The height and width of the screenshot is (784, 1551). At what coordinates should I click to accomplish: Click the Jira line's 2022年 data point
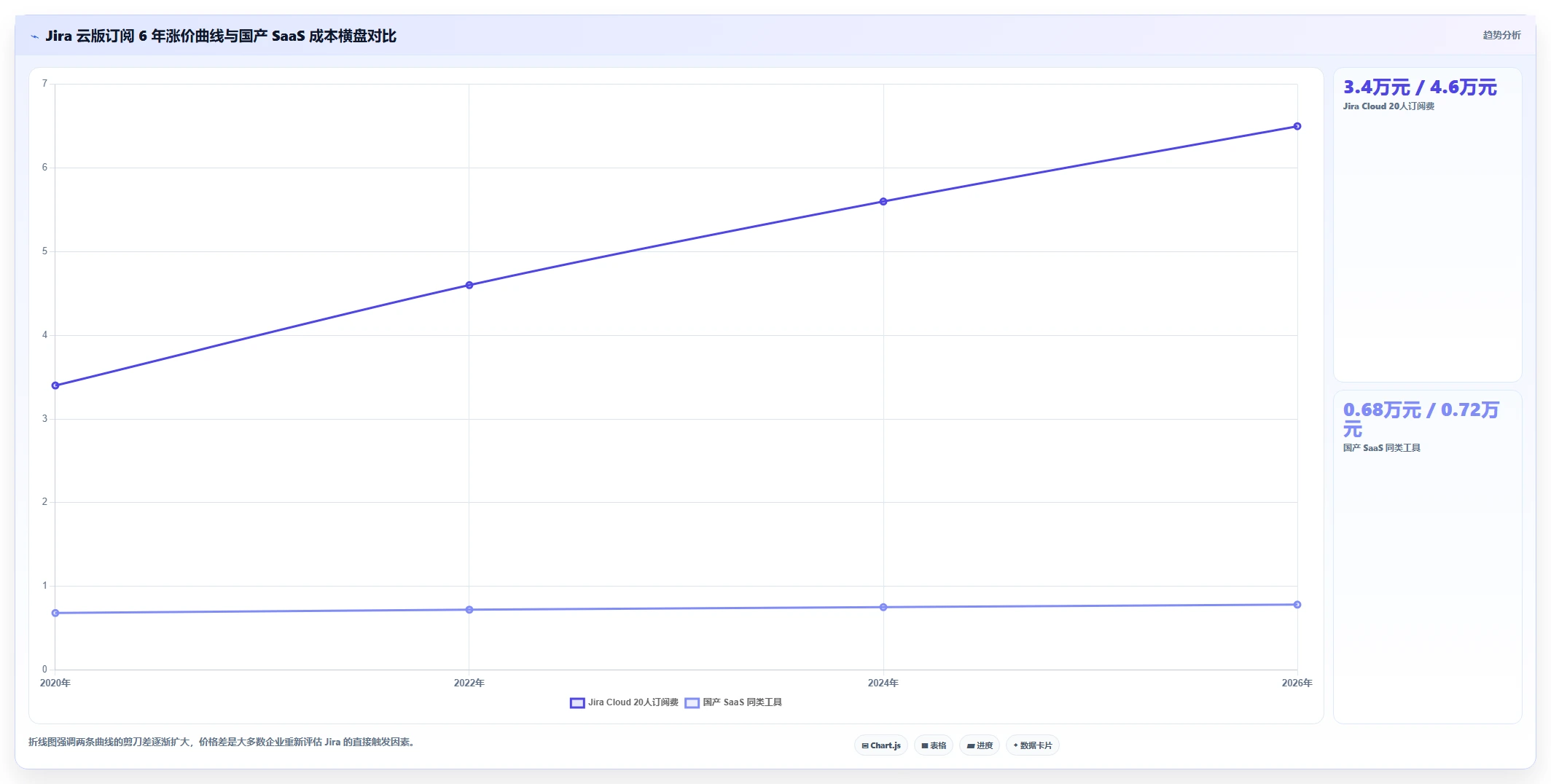(469, 285)
